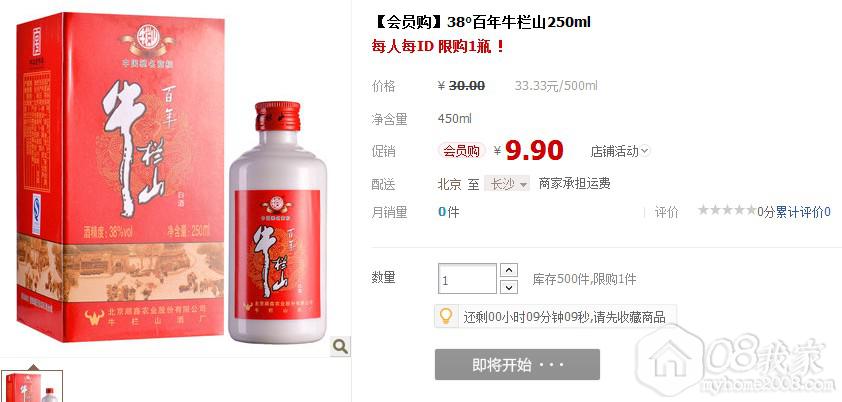Screen dimensions: 842x402
Task: Increase quantity with the up arrow
Action: click(x=509, y=270)
